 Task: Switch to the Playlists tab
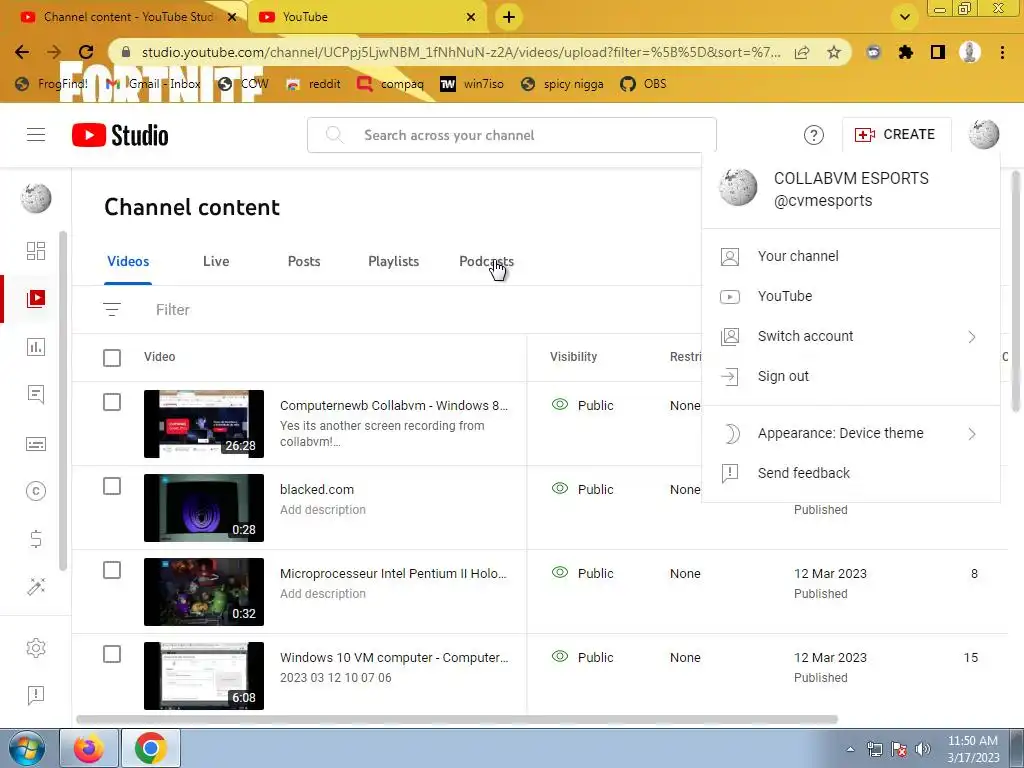click(x=394, y=261)
